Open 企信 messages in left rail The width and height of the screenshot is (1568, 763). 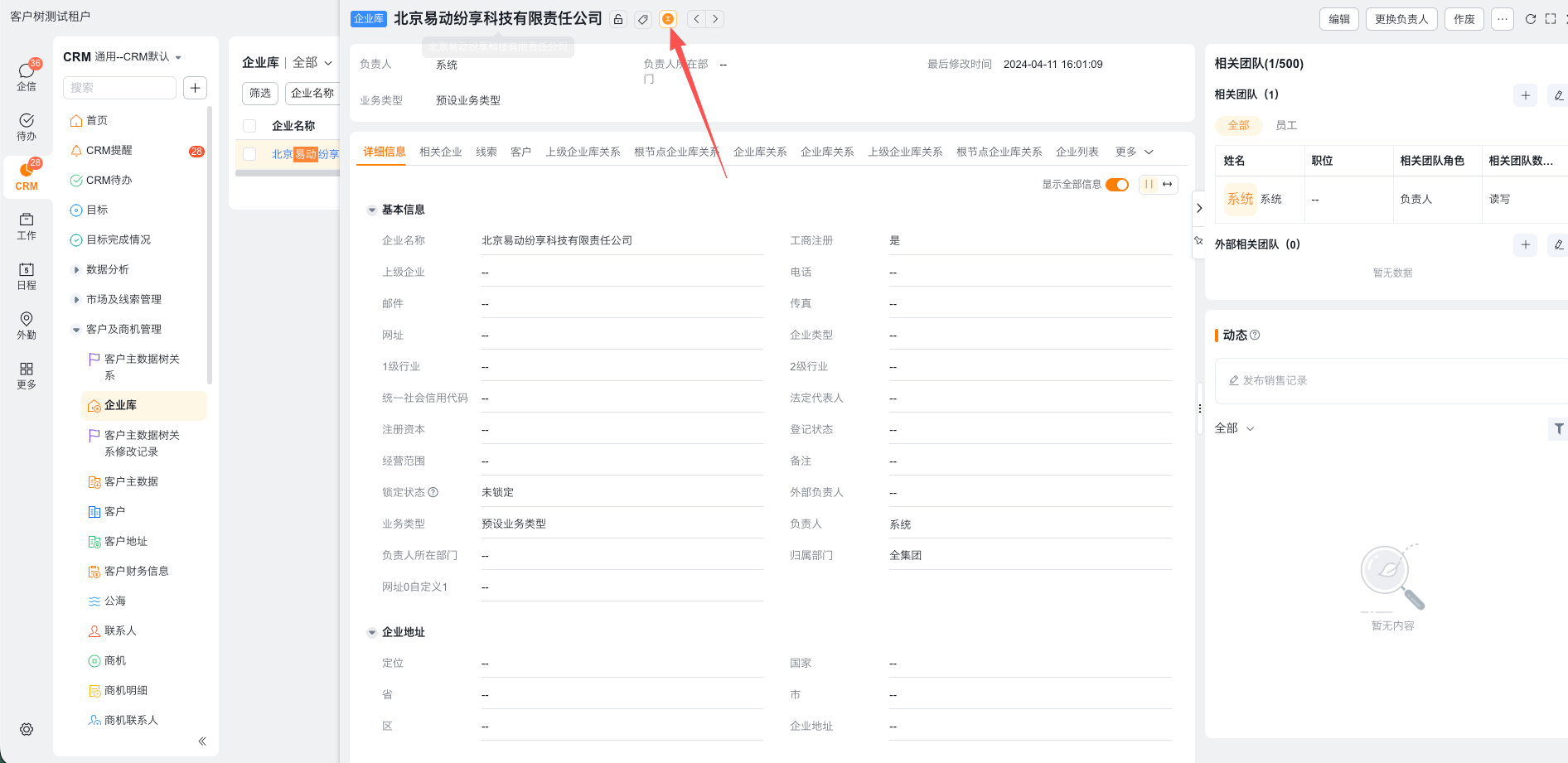click(x=27, y=75)
